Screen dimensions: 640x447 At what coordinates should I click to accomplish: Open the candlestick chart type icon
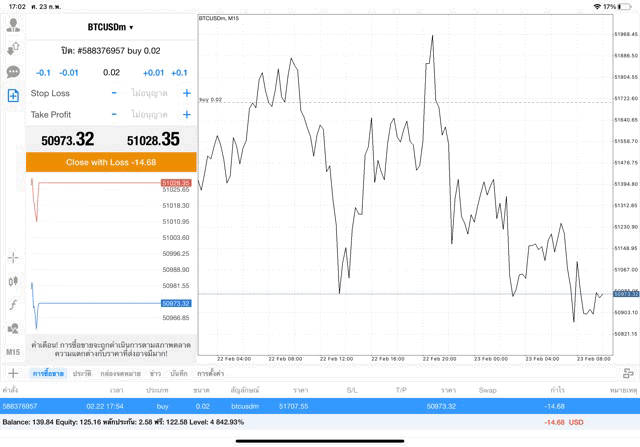13,281
